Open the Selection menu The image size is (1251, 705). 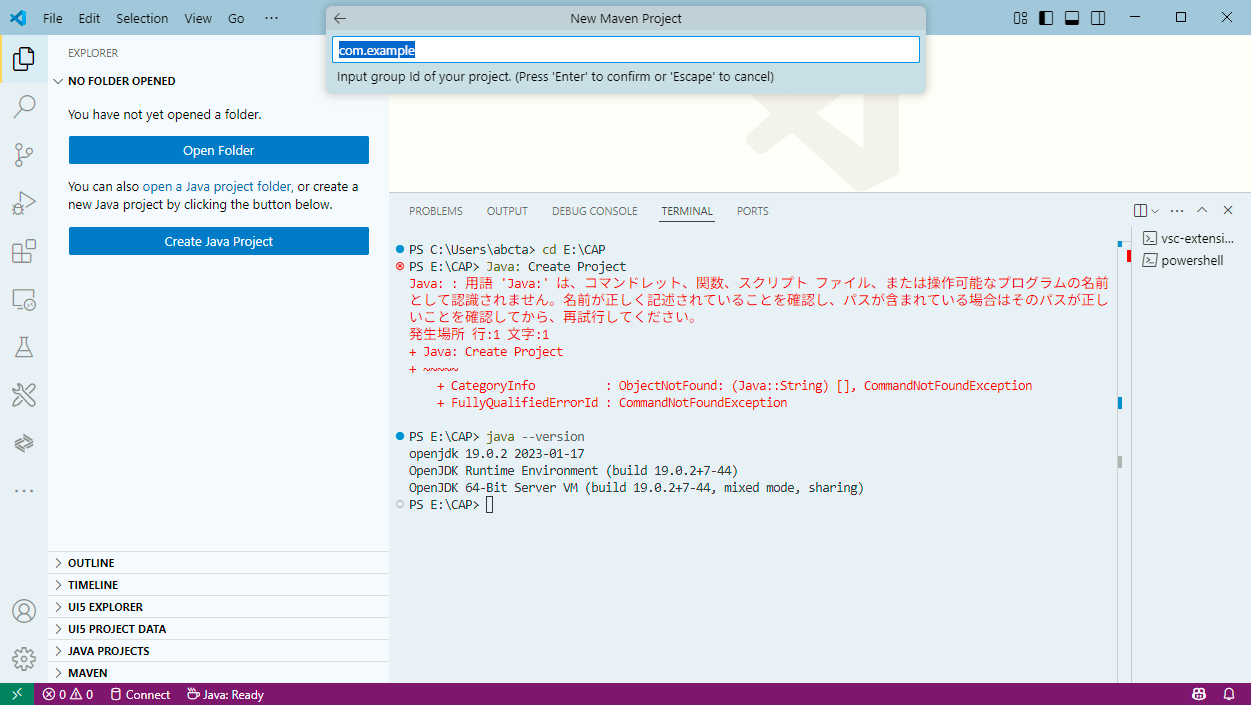click(x=142, y=18)
